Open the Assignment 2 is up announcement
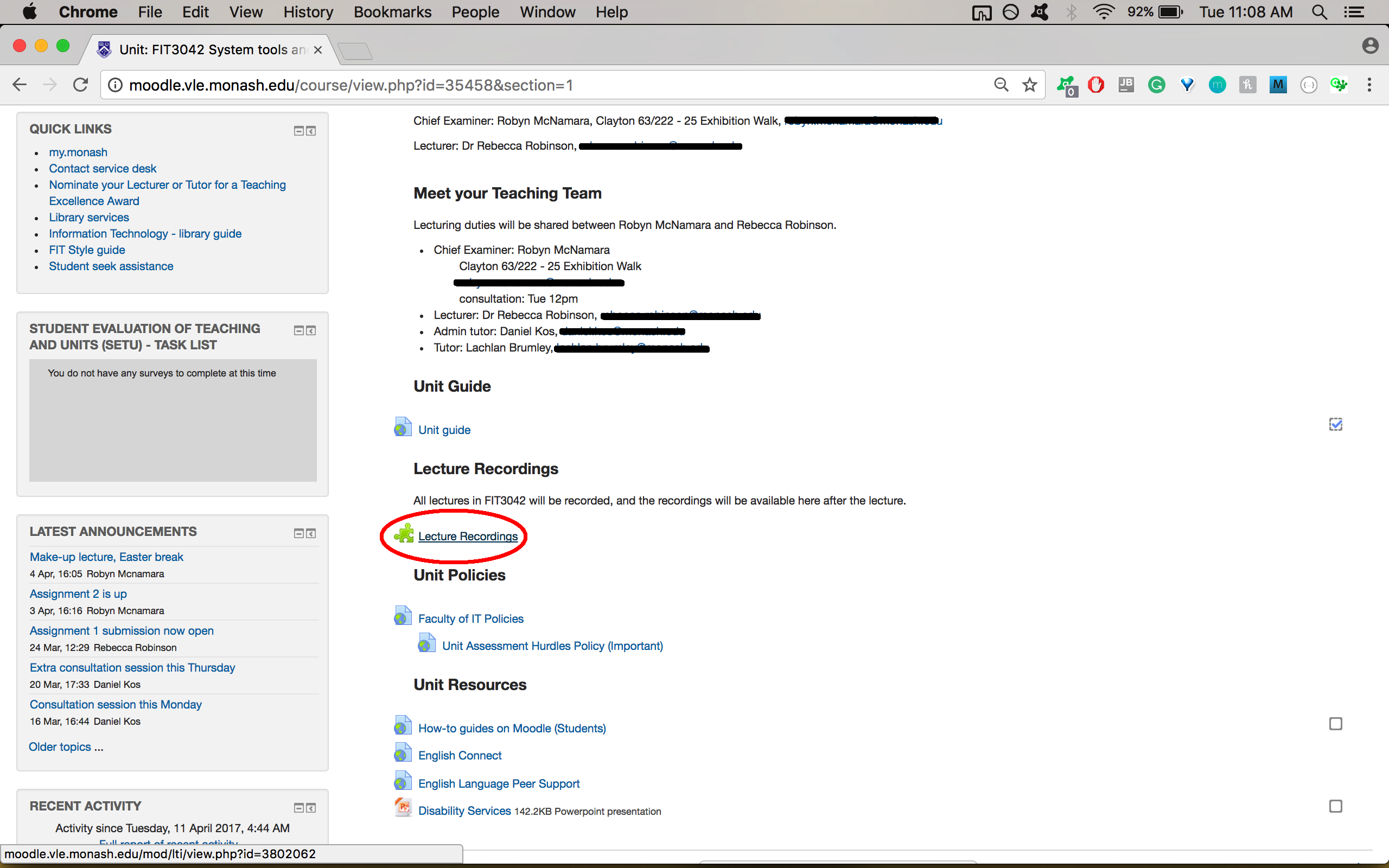Viewport: 1389px width, 868px height. [x=78, y=593]
